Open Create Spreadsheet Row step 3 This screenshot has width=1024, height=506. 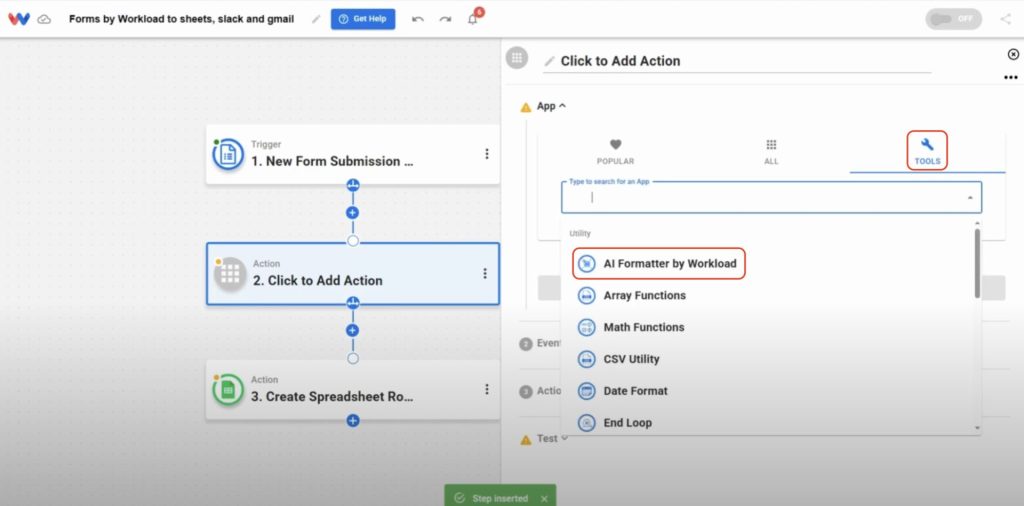pos(353,390)
